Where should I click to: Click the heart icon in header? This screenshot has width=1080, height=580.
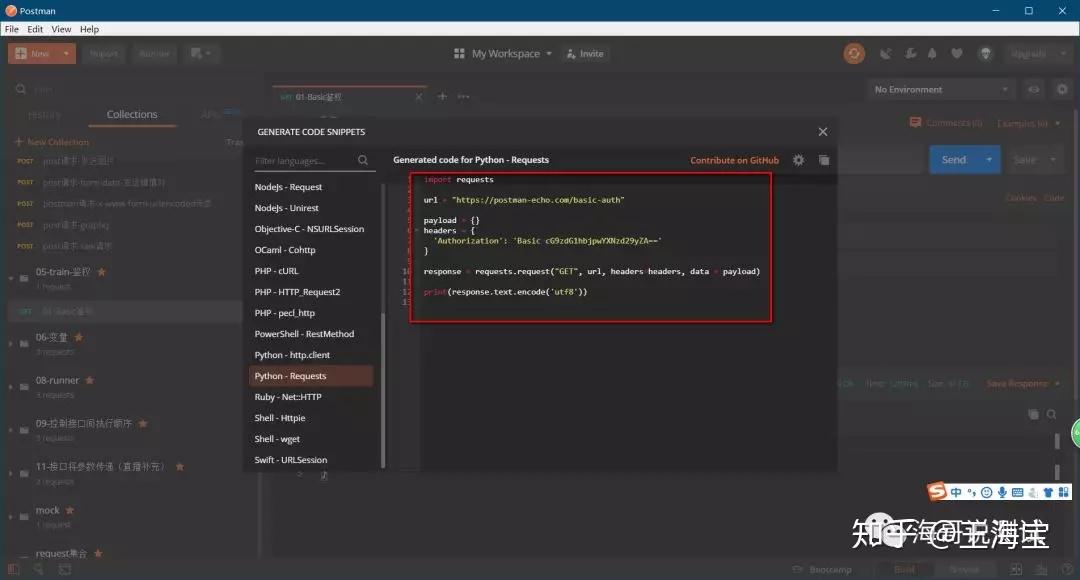pos(957,54)
